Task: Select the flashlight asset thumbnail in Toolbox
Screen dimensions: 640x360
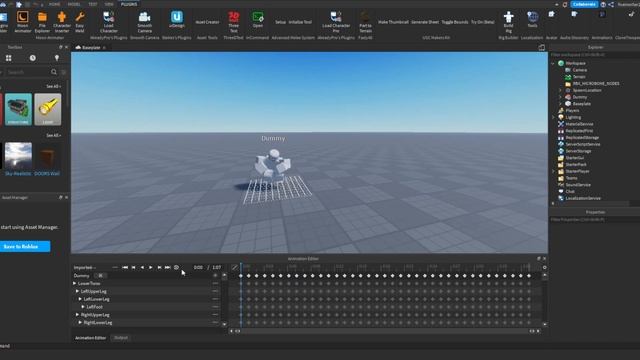Action: point(48,109)
